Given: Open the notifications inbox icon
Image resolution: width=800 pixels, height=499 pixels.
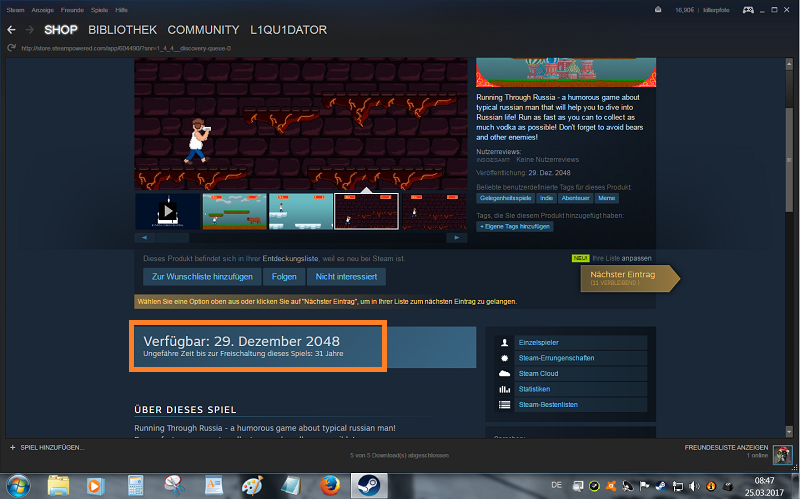Looking at the screenshot, I should [658, 10].
